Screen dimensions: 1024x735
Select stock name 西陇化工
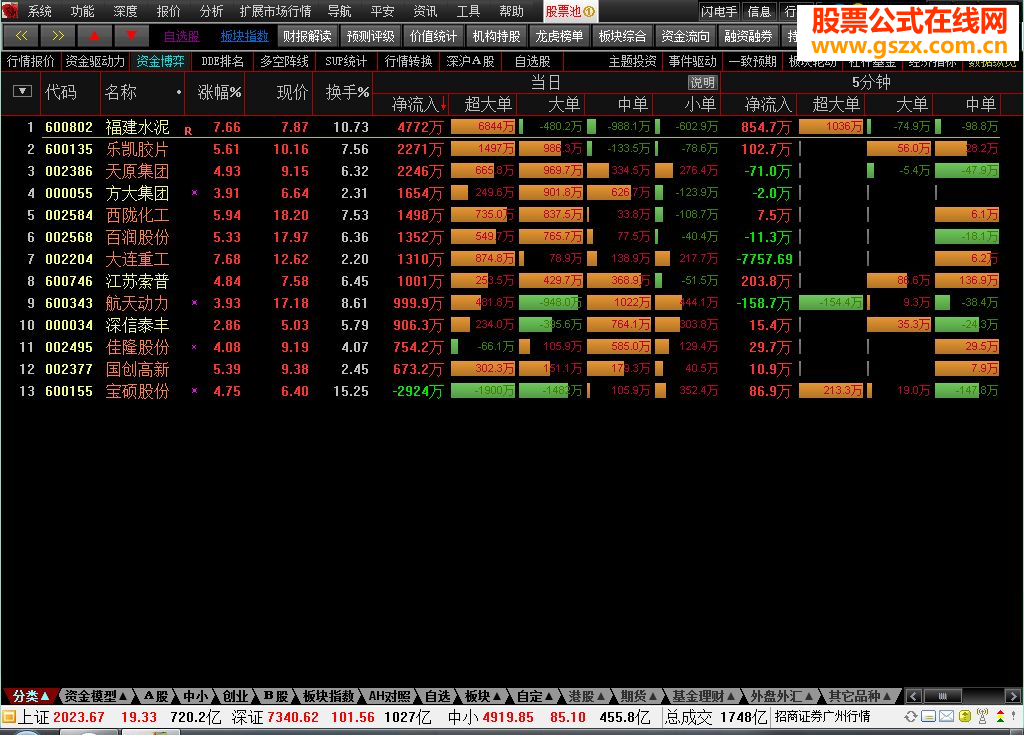click(x=137, y=215)
